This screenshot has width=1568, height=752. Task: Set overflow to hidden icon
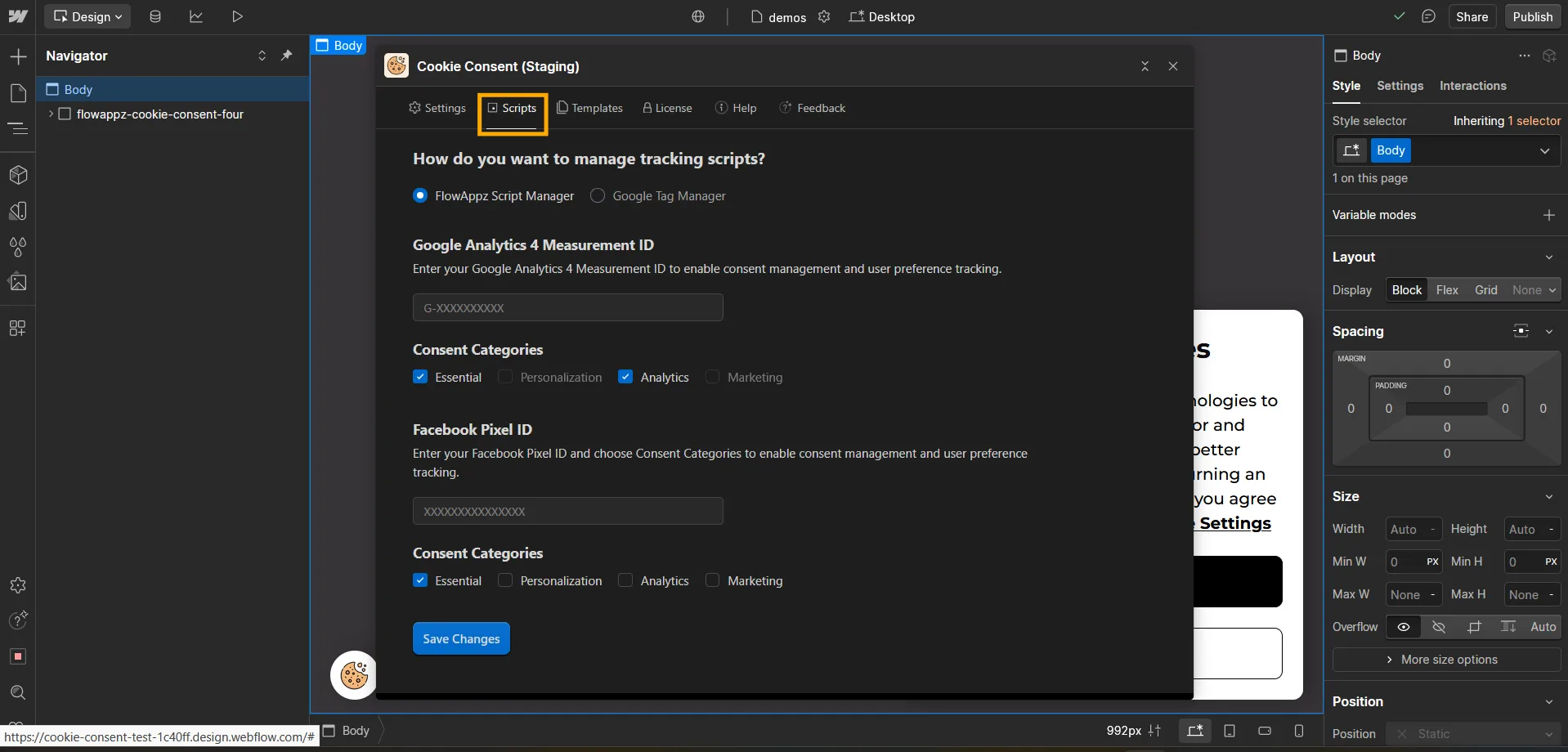1439,627
